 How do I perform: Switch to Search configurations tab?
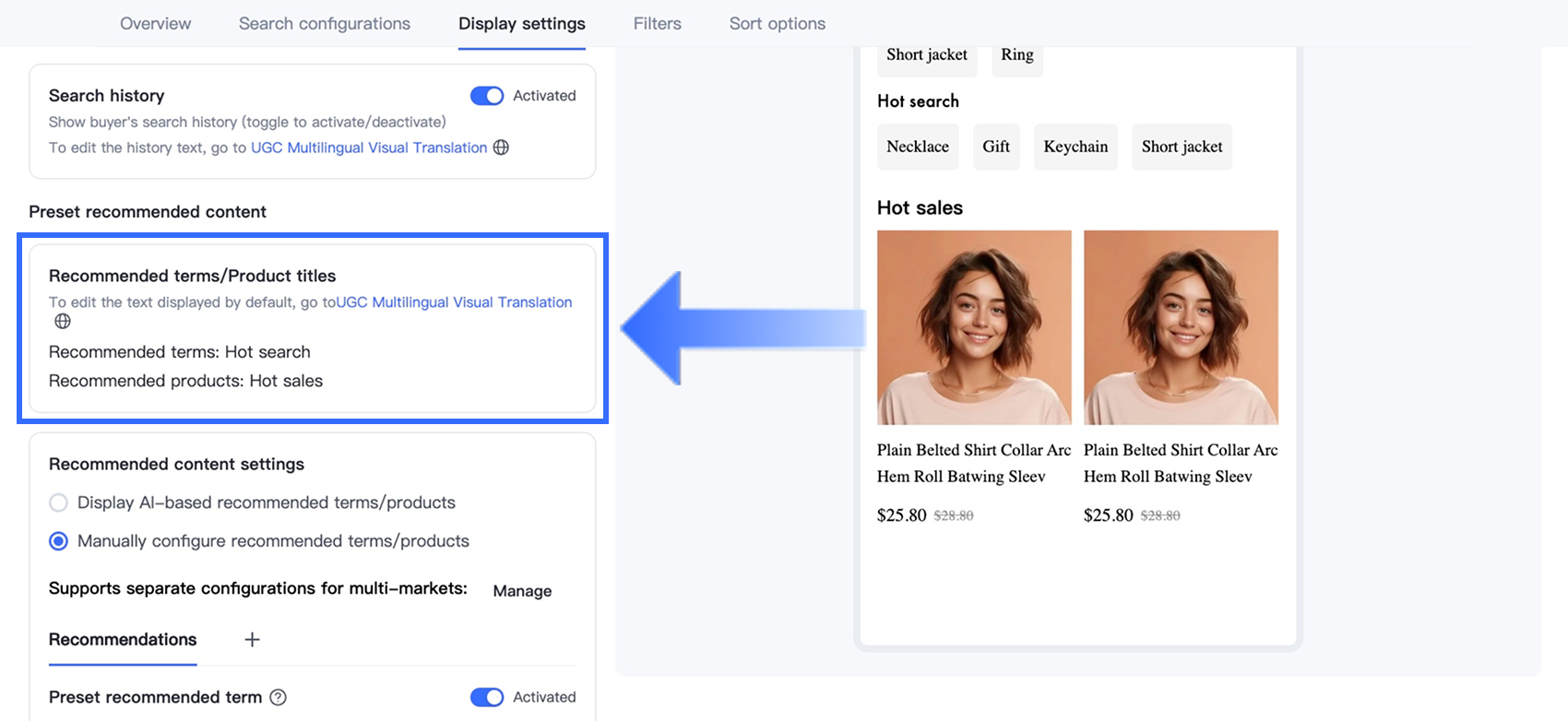[x=325, y=24]
